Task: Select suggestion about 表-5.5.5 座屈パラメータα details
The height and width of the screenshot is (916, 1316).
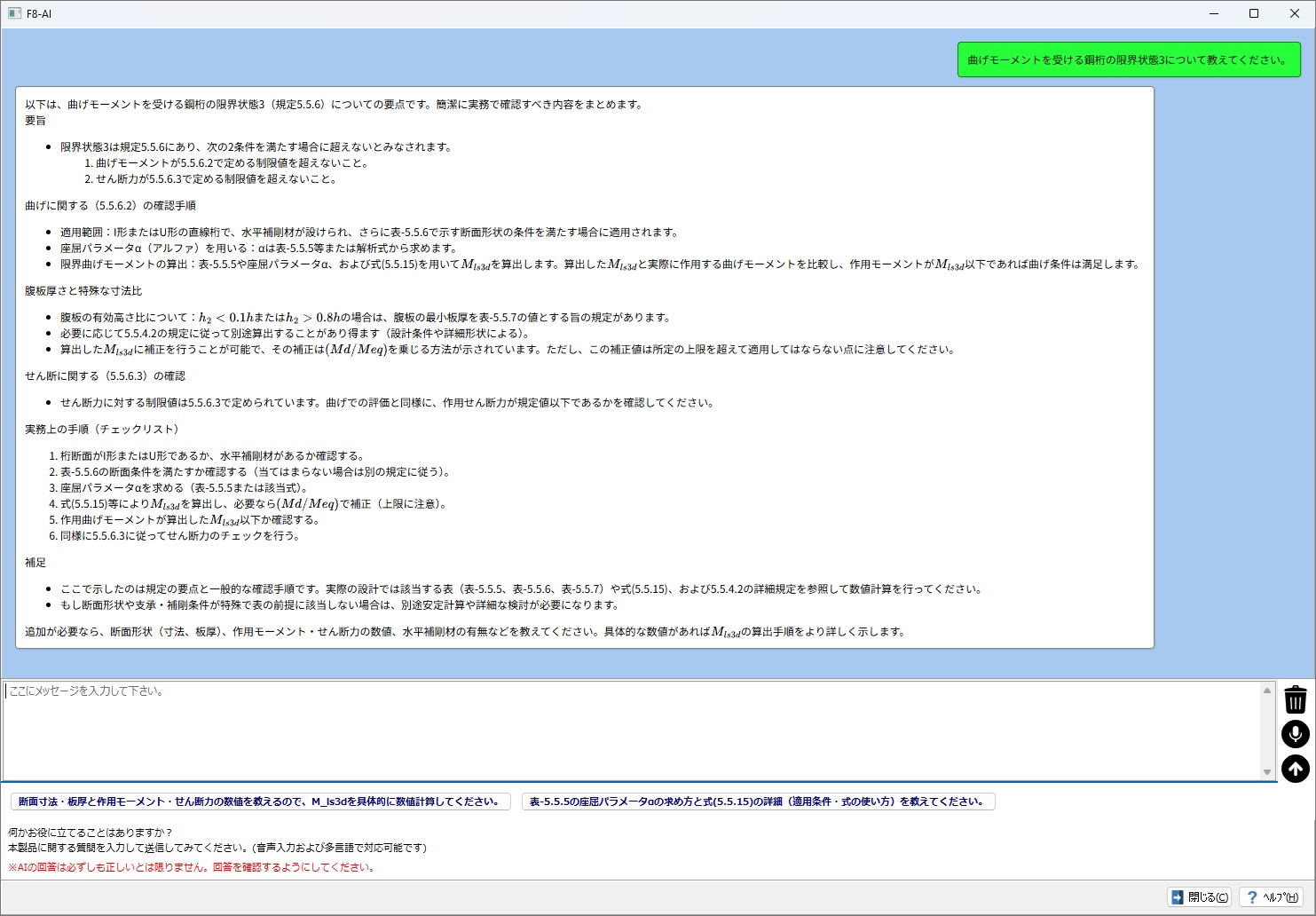Action: 759,801
